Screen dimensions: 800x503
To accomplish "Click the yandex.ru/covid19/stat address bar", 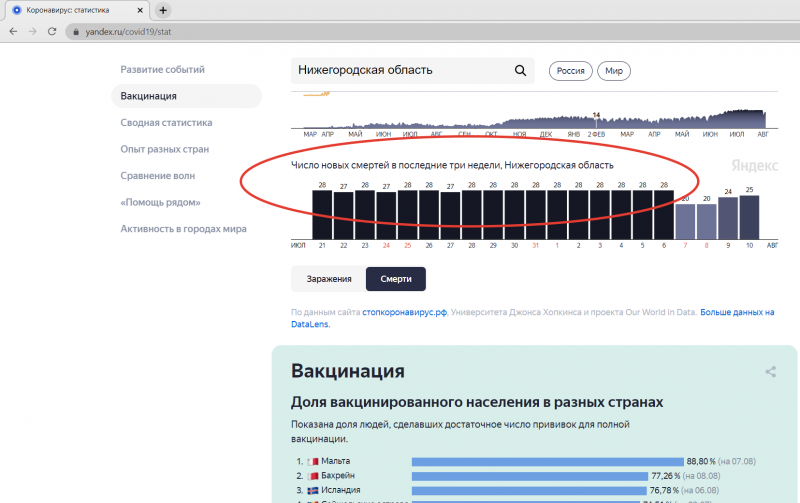I will [x=431, y=32].
